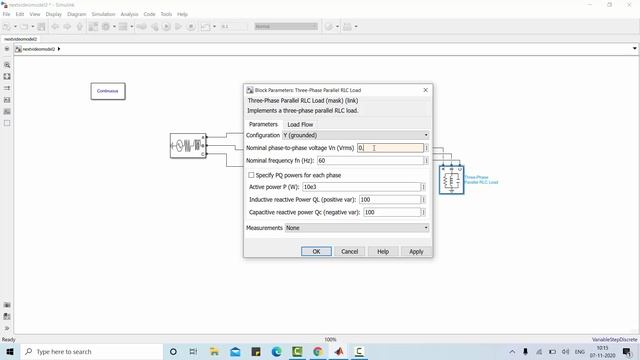Select the three-phase source block on canvas
Image resolution: width=640 pixels, height=360 pixels.
tap(188, 146)
